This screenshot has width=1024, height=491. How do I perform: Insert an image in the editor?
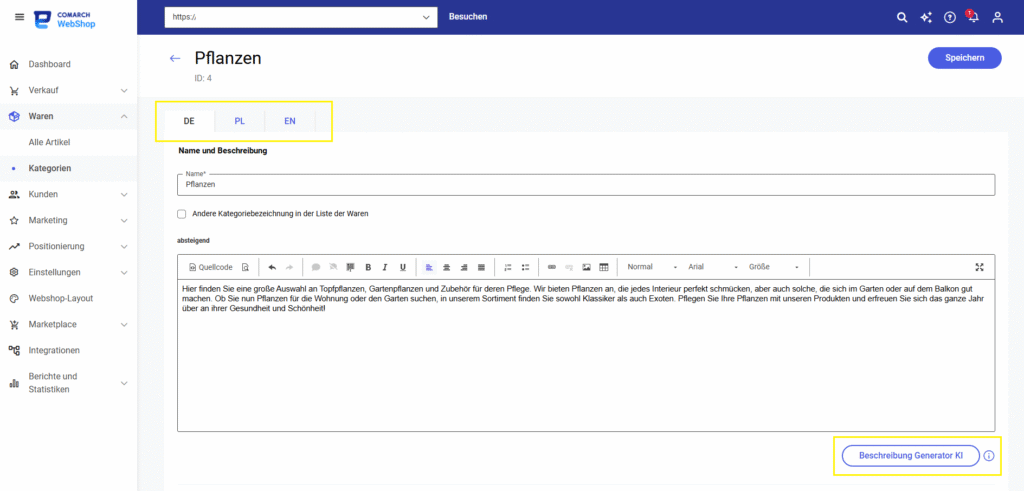click(x=586, y=267)
